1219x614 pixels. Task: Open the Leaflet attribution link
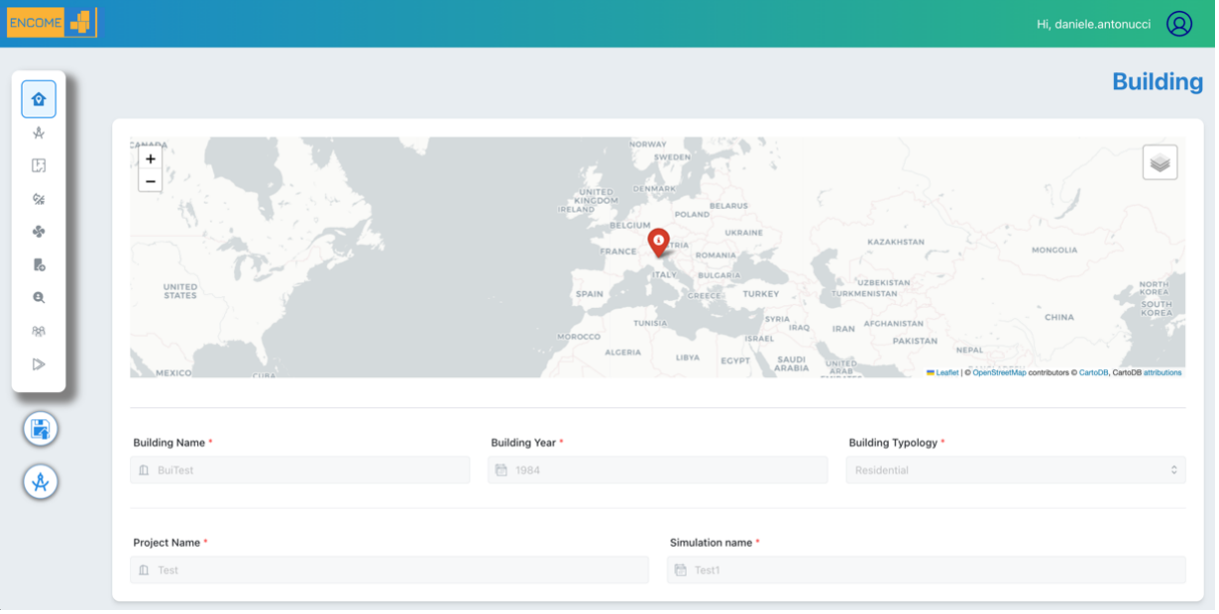[946, 373]
